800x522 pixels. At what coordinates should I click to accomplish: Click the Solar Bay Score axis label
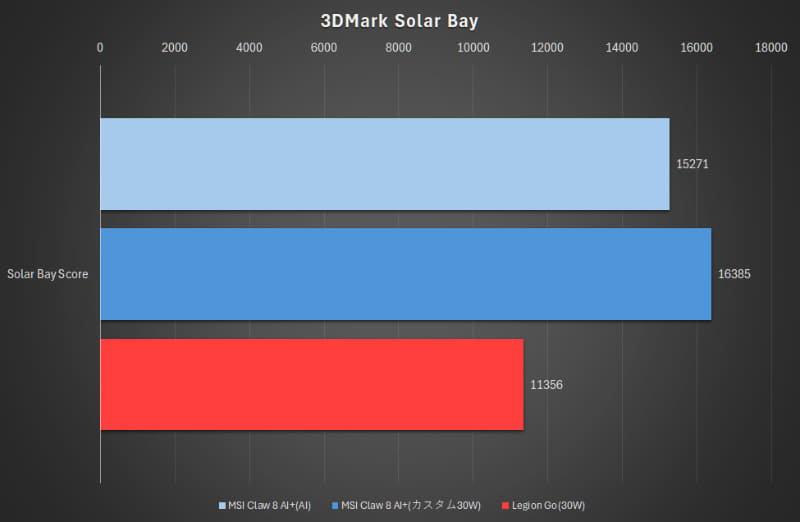47,274
